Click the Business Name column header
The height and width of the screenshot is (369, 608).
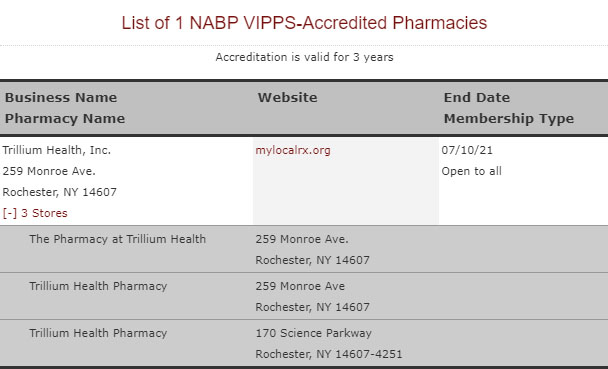tap(60, 97)
